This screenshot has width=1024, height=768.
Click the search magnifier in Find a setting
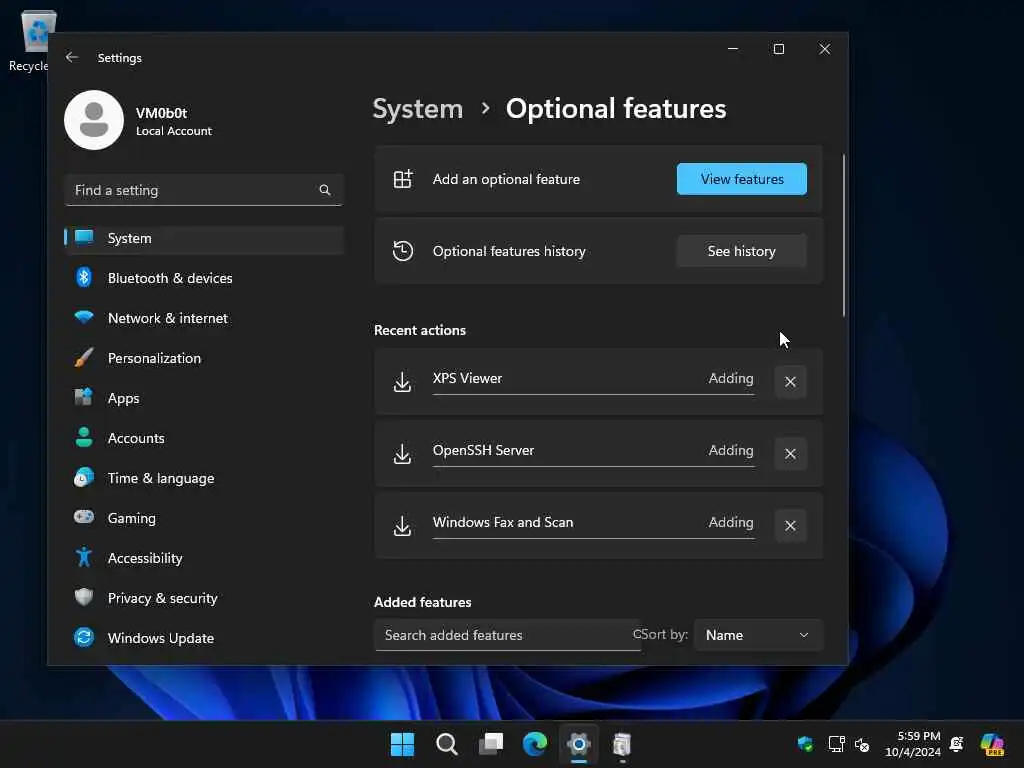click(x=325, y=190)
